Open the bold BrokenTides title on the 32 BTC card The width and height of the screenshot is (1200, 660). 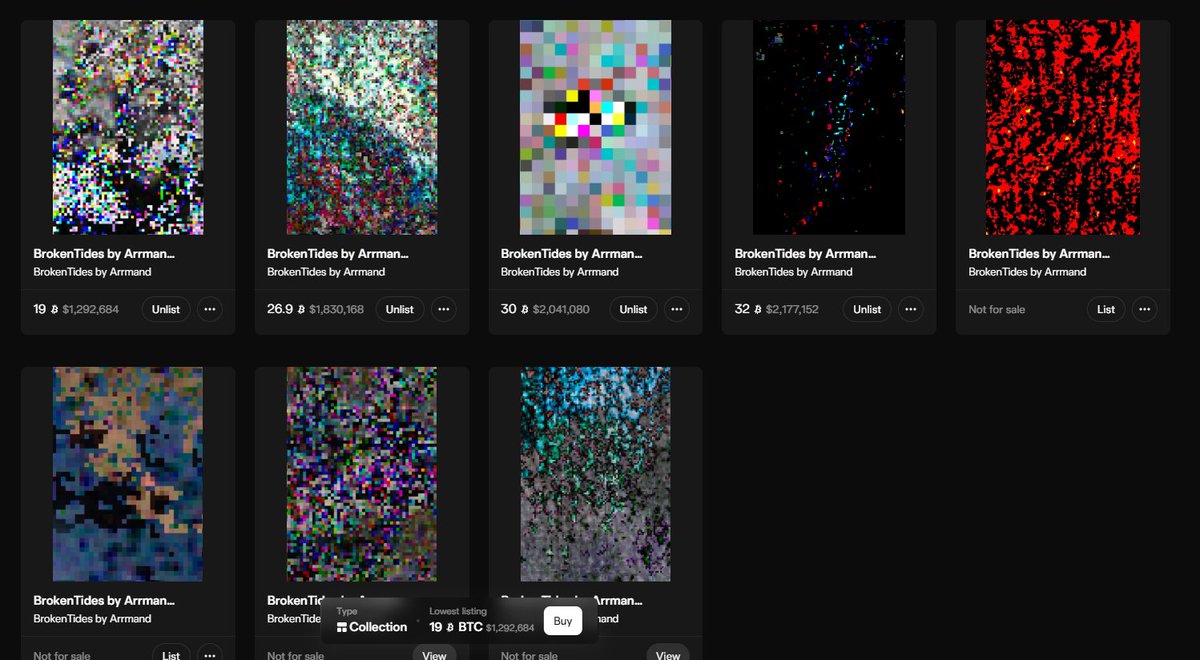pos(805,254)
